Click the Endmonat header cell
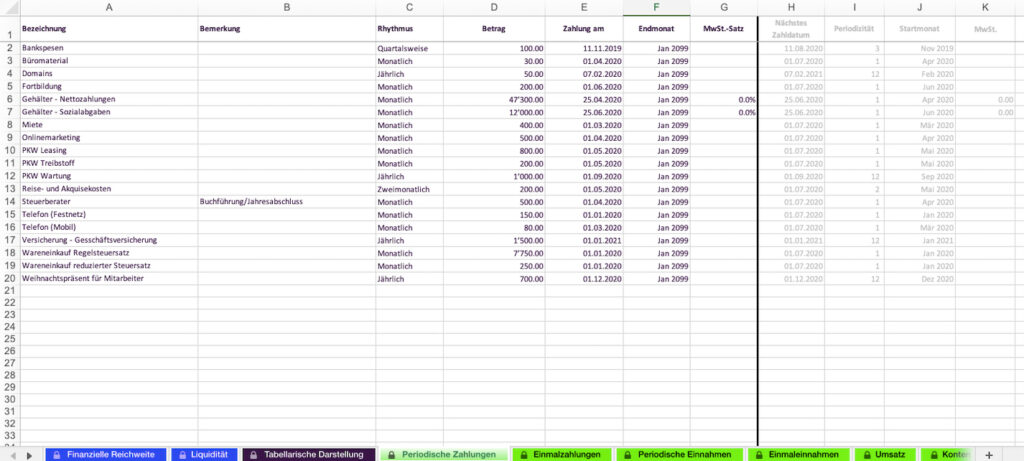This screenshot has width=1024, height=461. [656, 29]
